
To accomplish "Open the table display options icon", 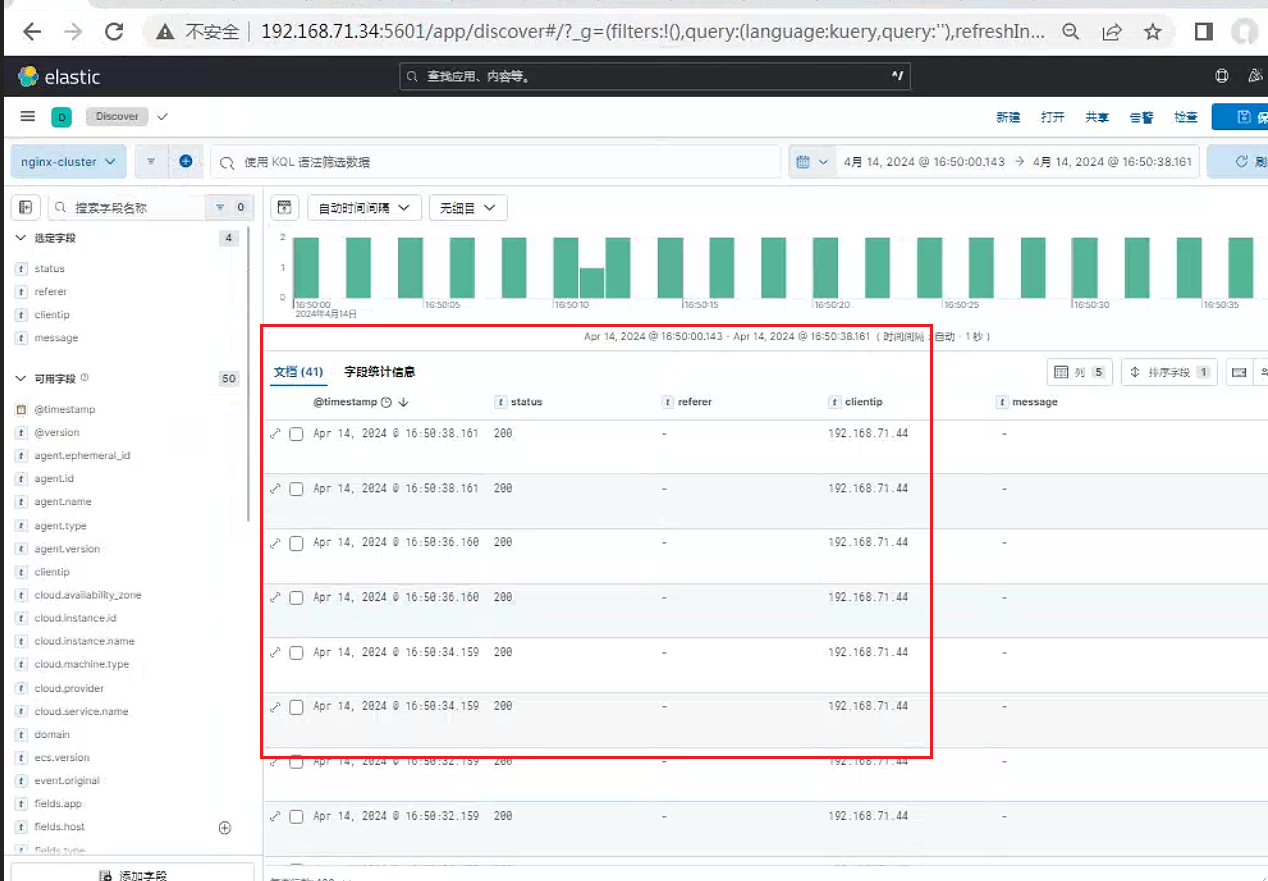I will (1239, 373).
